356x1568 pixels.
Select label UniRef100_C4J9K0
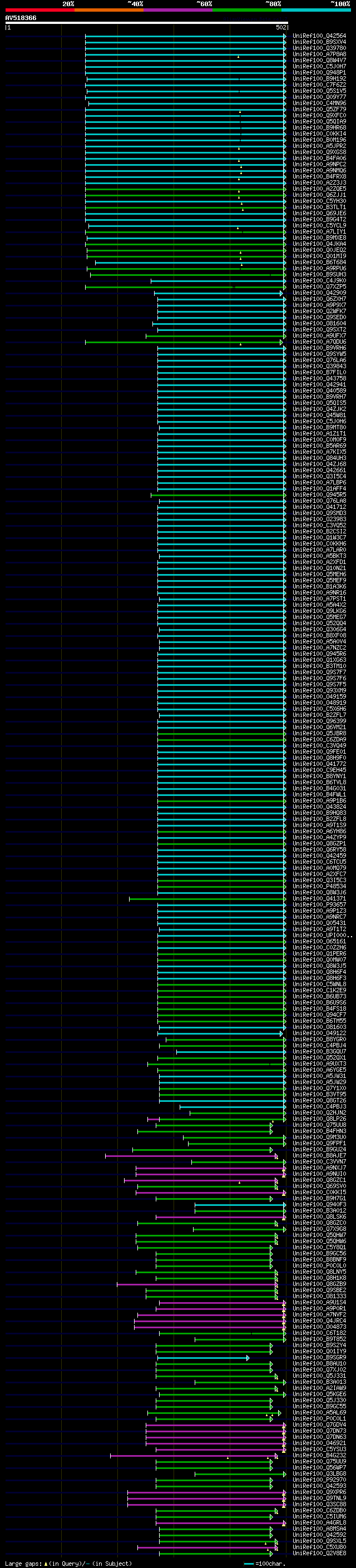point(319,280)
